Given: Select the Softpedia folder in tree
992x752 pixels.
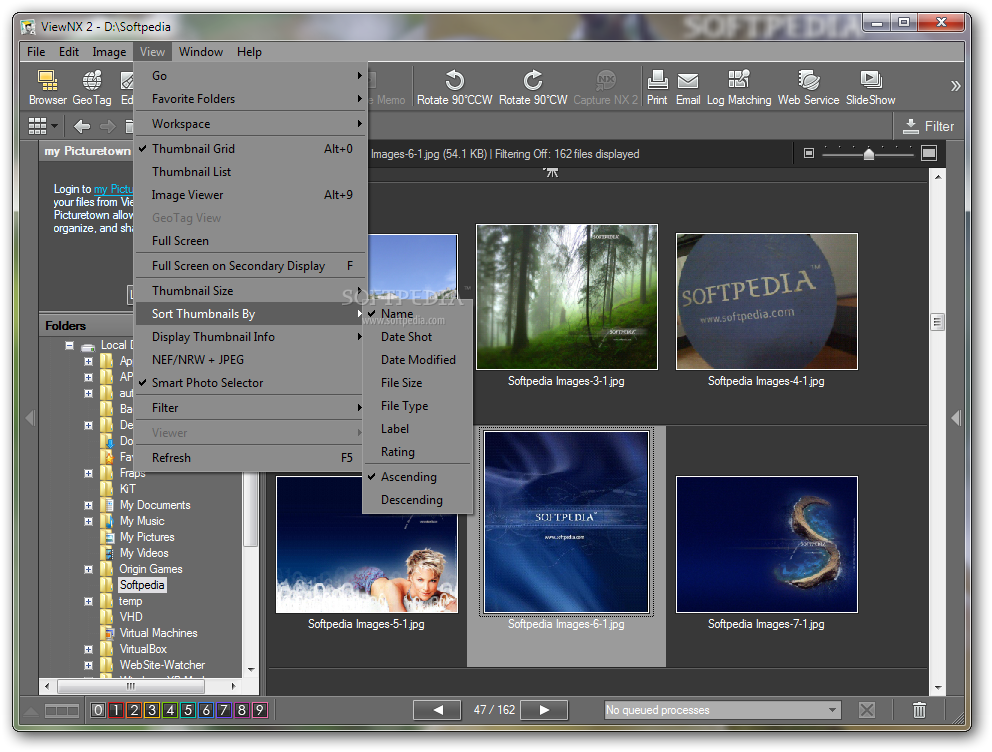Looking at the screenshot, I should point(142,585).
